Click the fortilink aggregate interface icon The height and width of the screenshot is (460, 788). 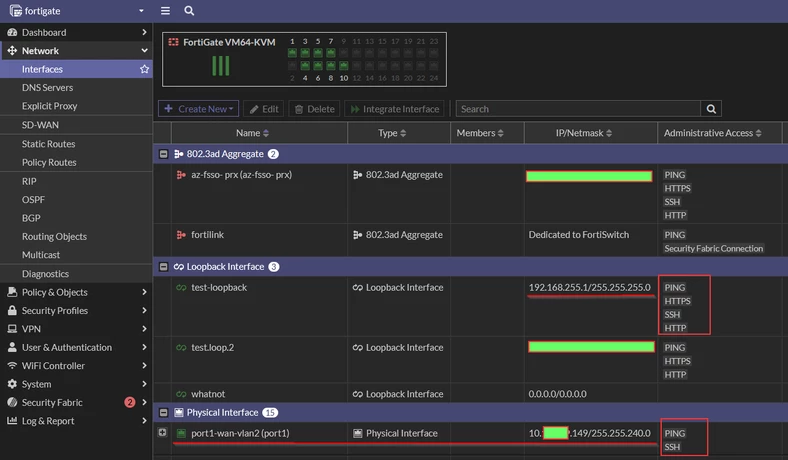(181, 235)
